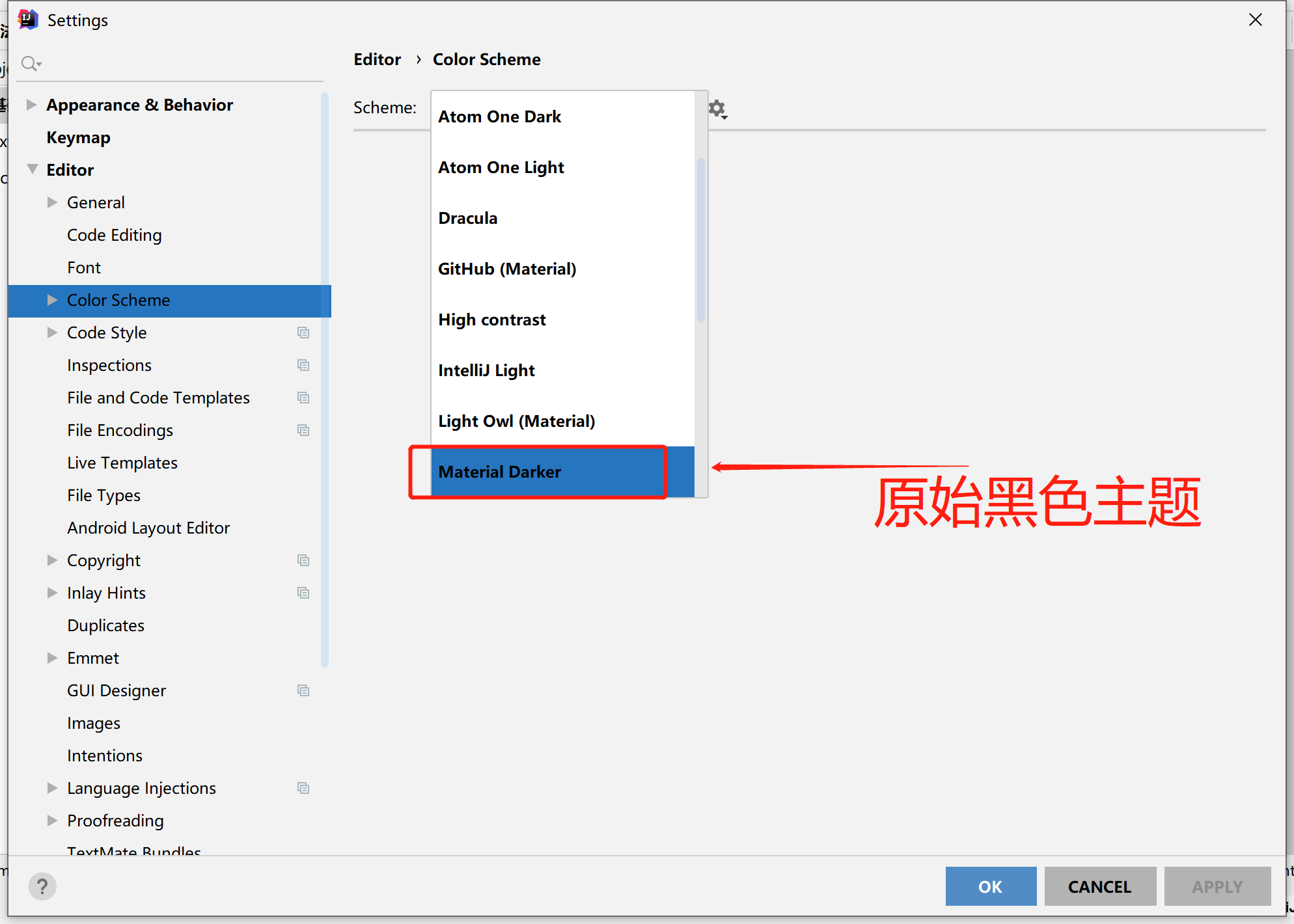
Task: Expand Appearance & Behavior section
Action: tap(31, 105)
